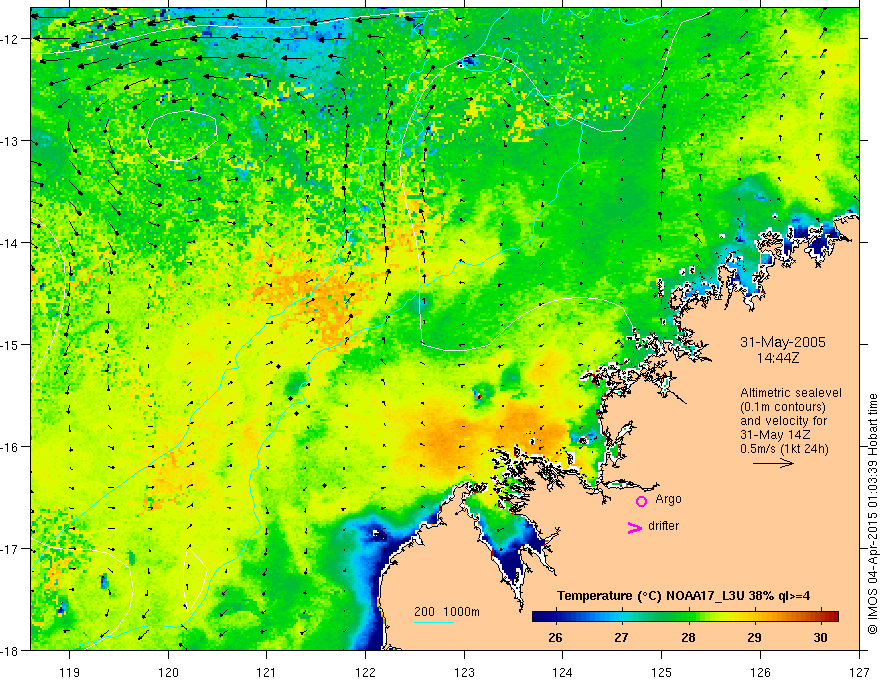880x680 pixels.
Task: Click longitude axis label 119
Action: pyautogui.click(x=70, y=672)
